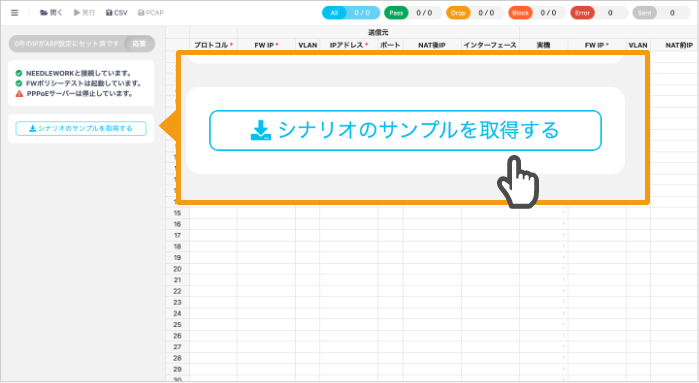Screen dimensions: 699x383
Task: Open the hamburger menu
Action: coord(15,13)
